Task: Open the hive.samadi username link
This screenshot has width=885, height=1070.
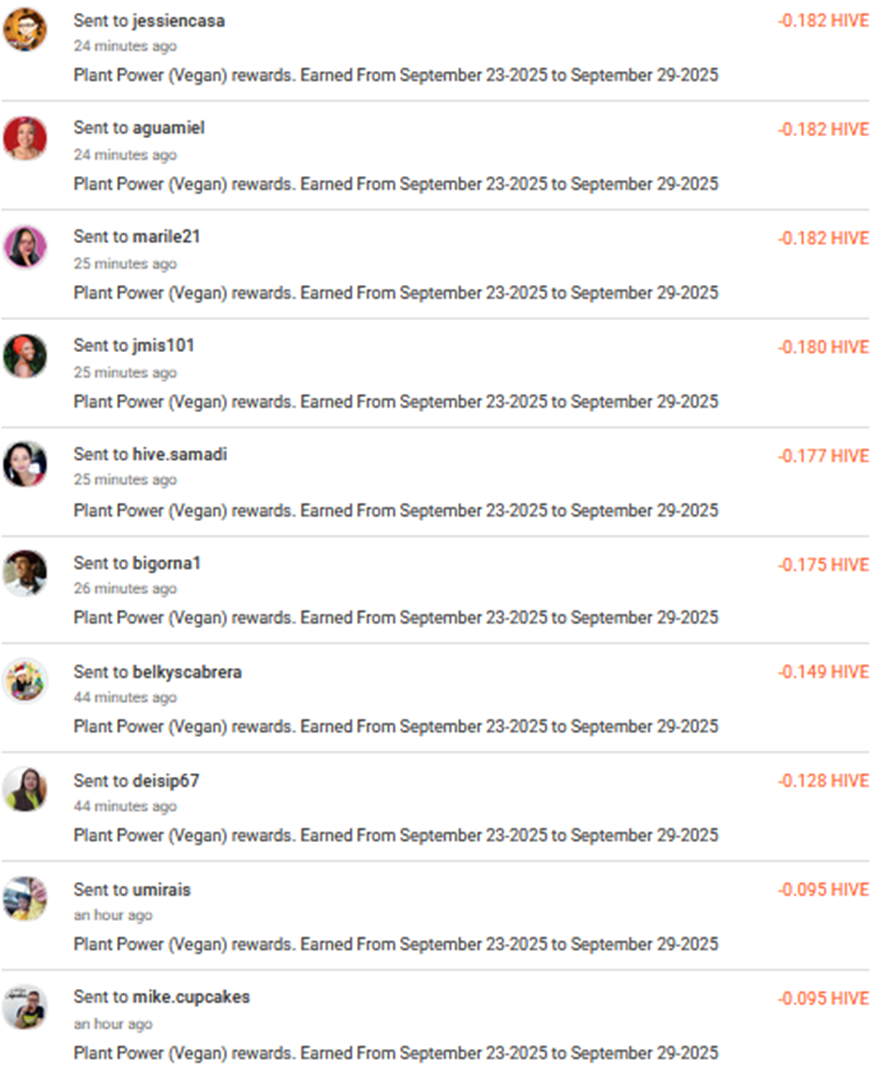Action: point(179,454)
